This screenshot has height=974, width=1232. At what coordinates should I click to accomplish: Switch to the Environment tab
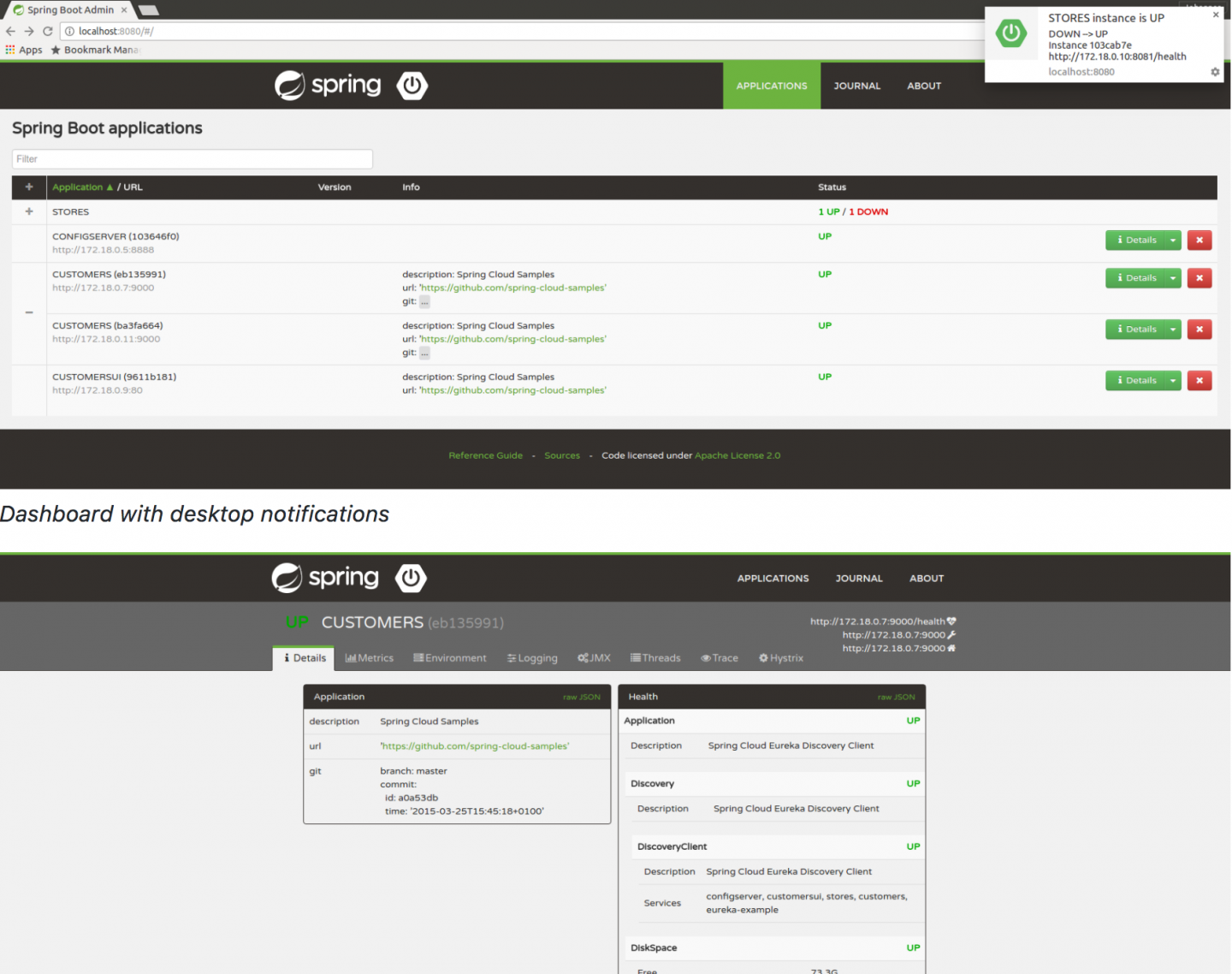450,658
